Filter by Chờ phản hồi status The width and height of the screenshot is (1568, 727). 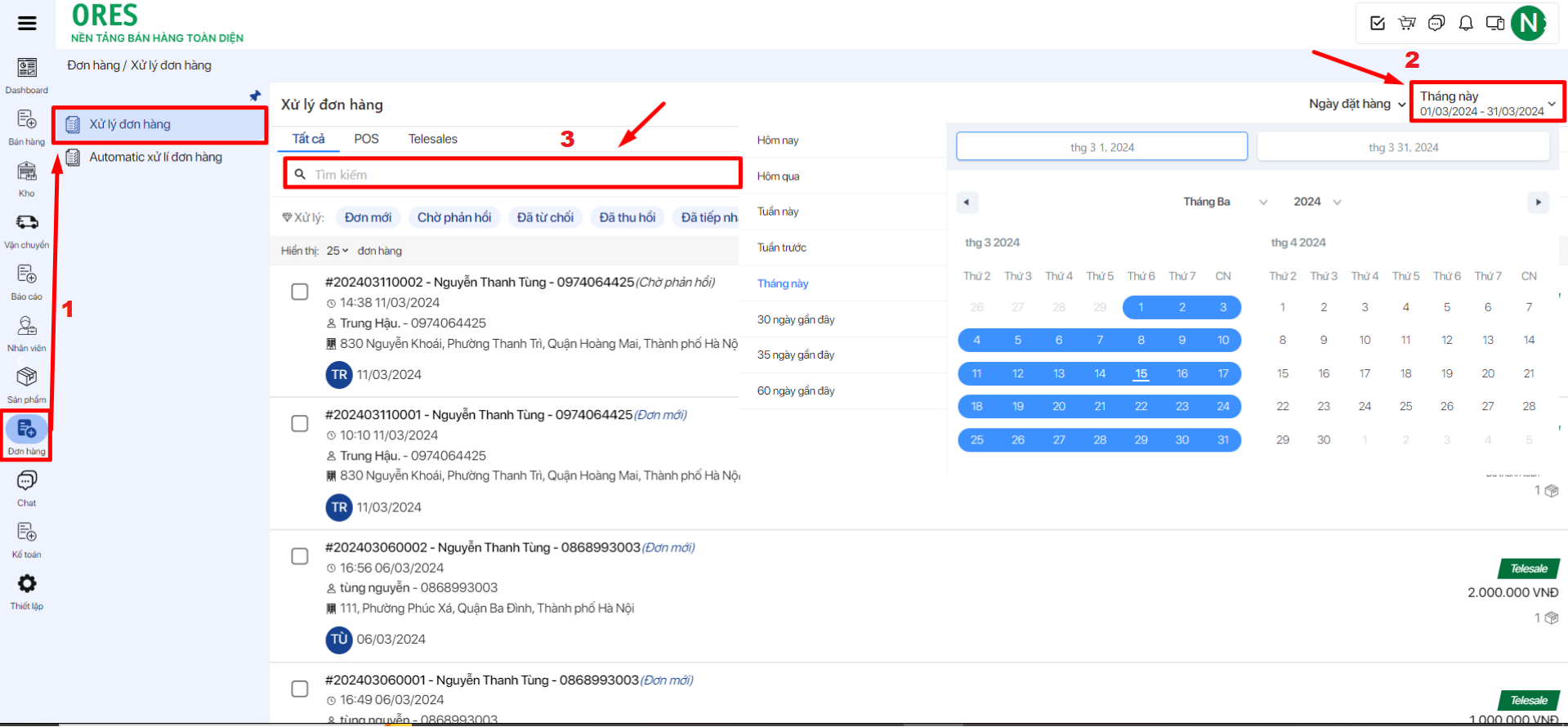[454, 217]
